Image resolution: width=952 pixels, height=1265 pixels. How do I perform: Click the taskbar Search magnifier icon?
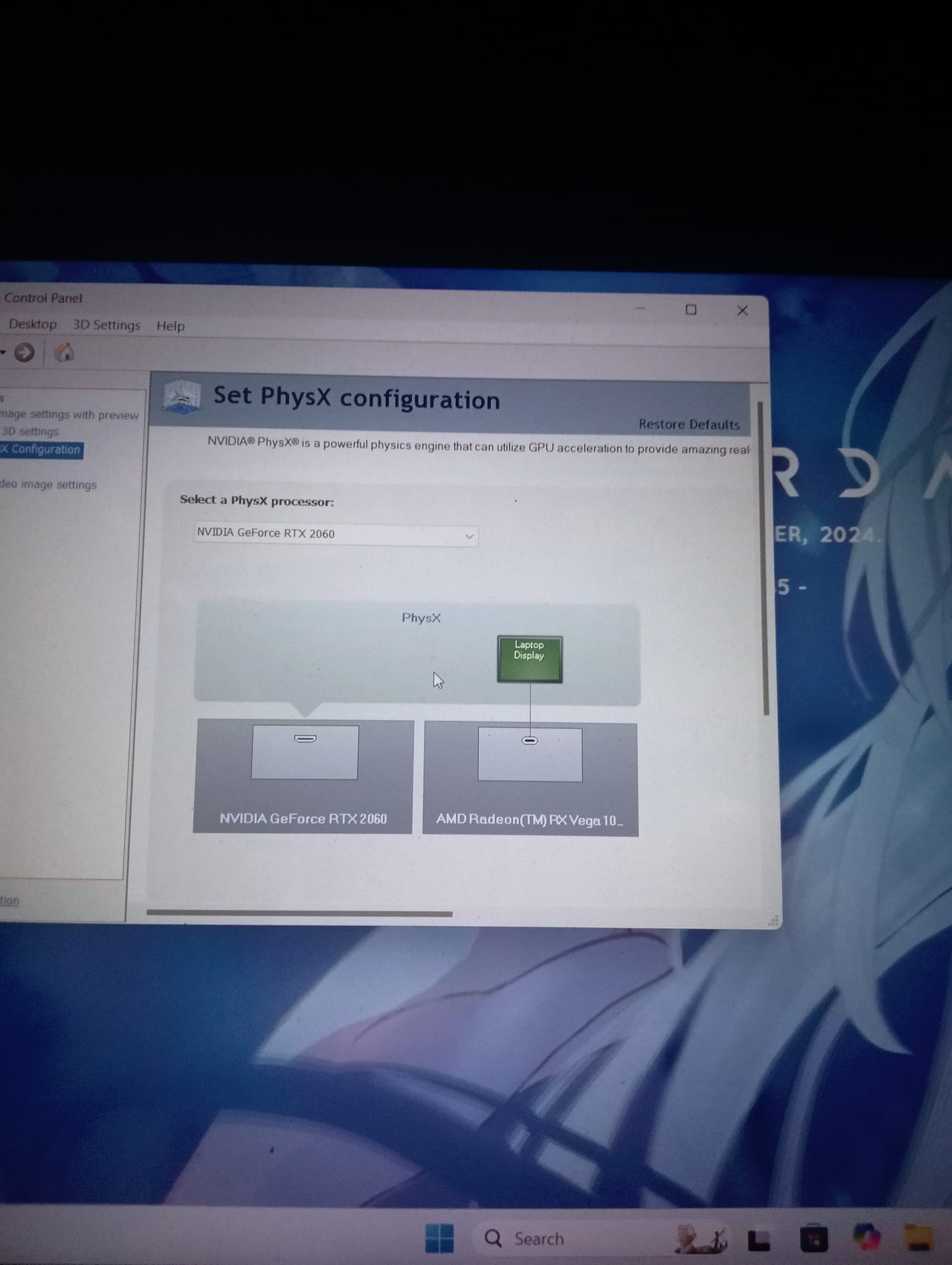coord(493,1238)
